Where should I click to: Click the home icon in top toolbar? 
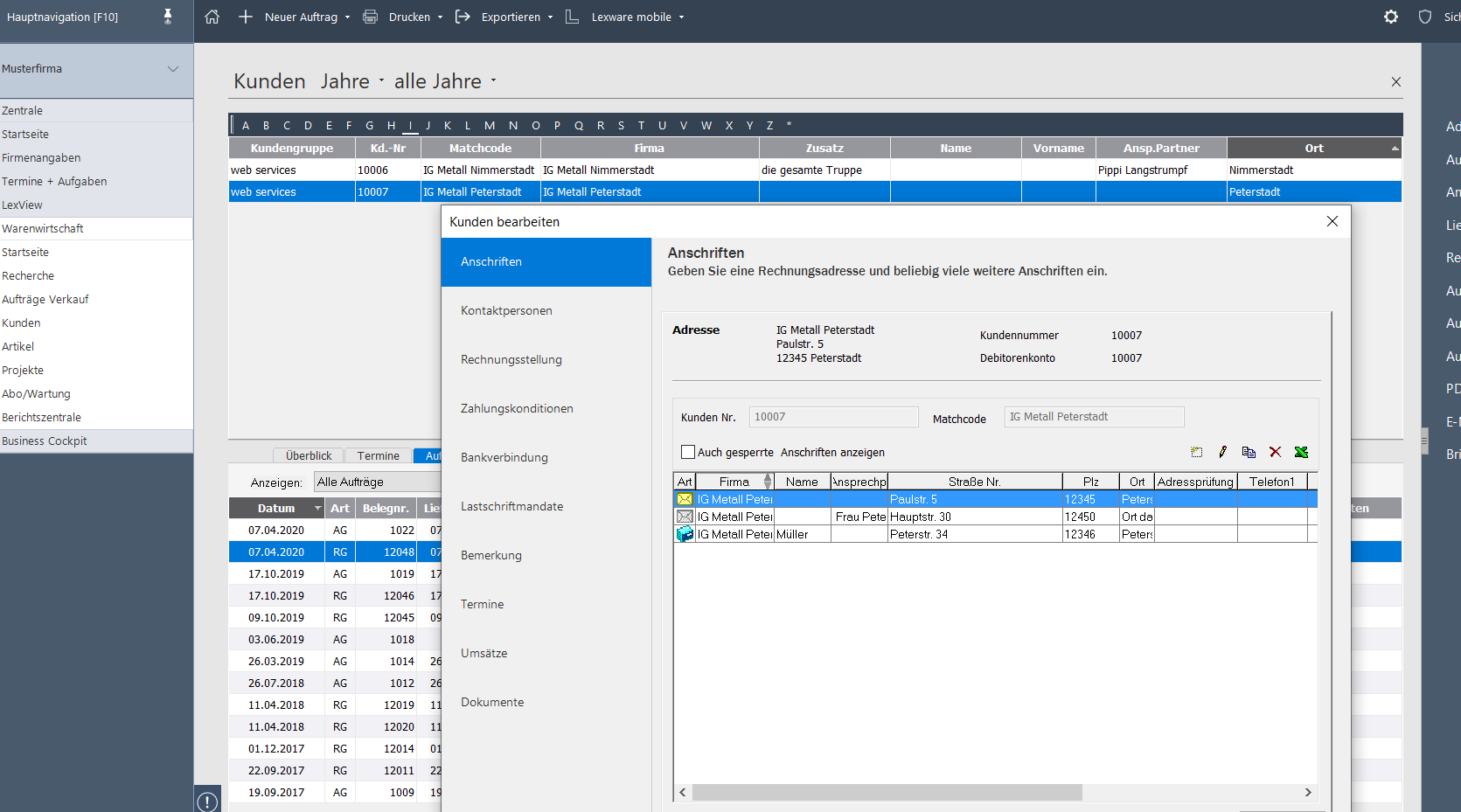[212, 17]
